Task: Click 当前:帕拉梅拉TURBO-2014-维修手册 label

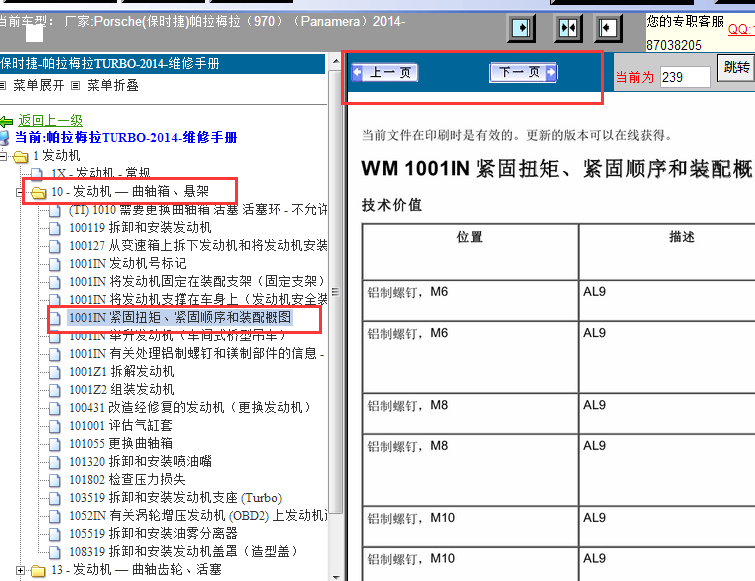Action: [126, 137]
